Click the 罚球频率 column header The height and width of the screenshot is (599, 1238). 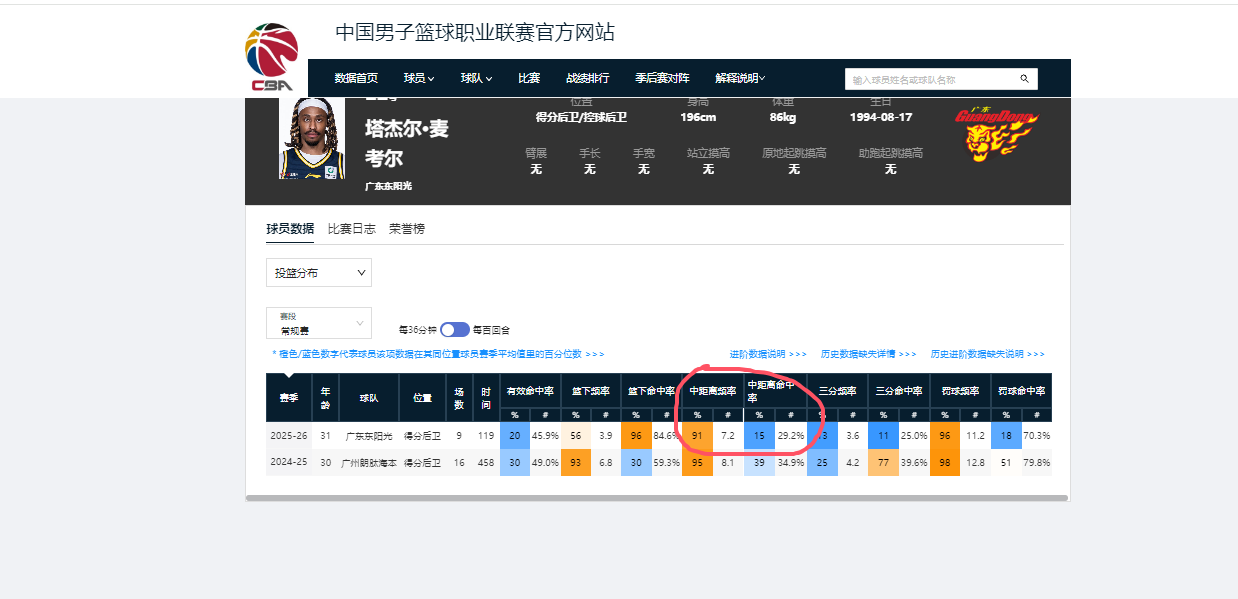click(960, 391)
